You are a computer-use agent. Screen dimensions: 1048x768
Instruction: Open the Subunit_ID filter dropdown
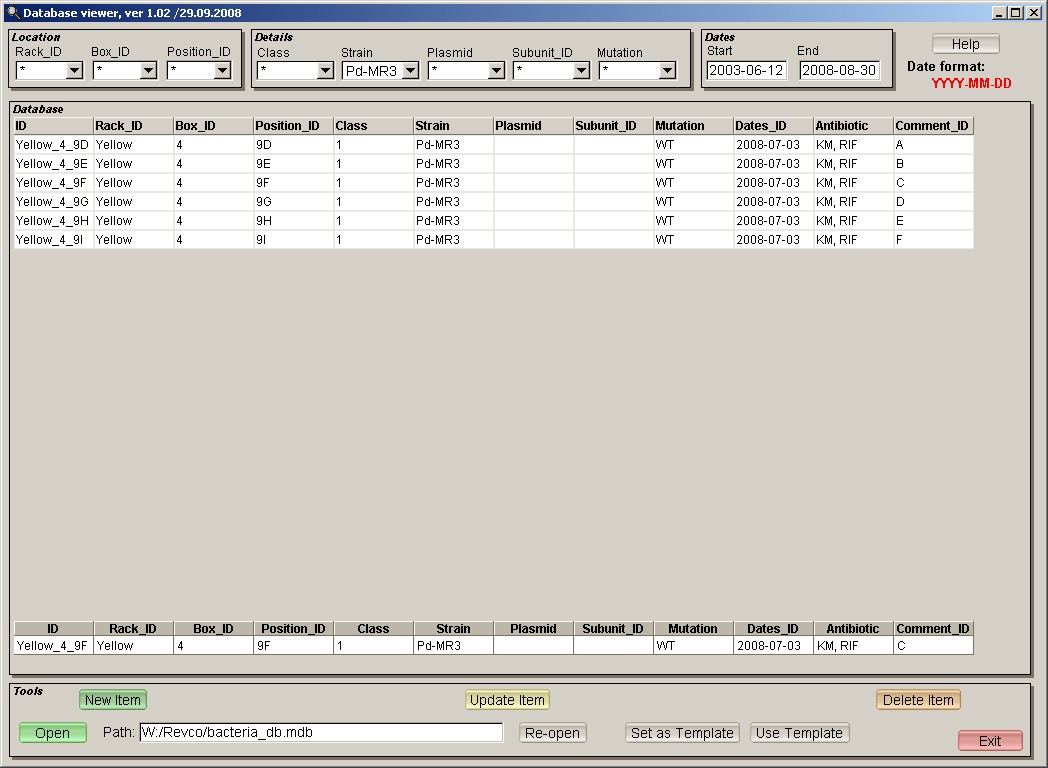[581, 70]
